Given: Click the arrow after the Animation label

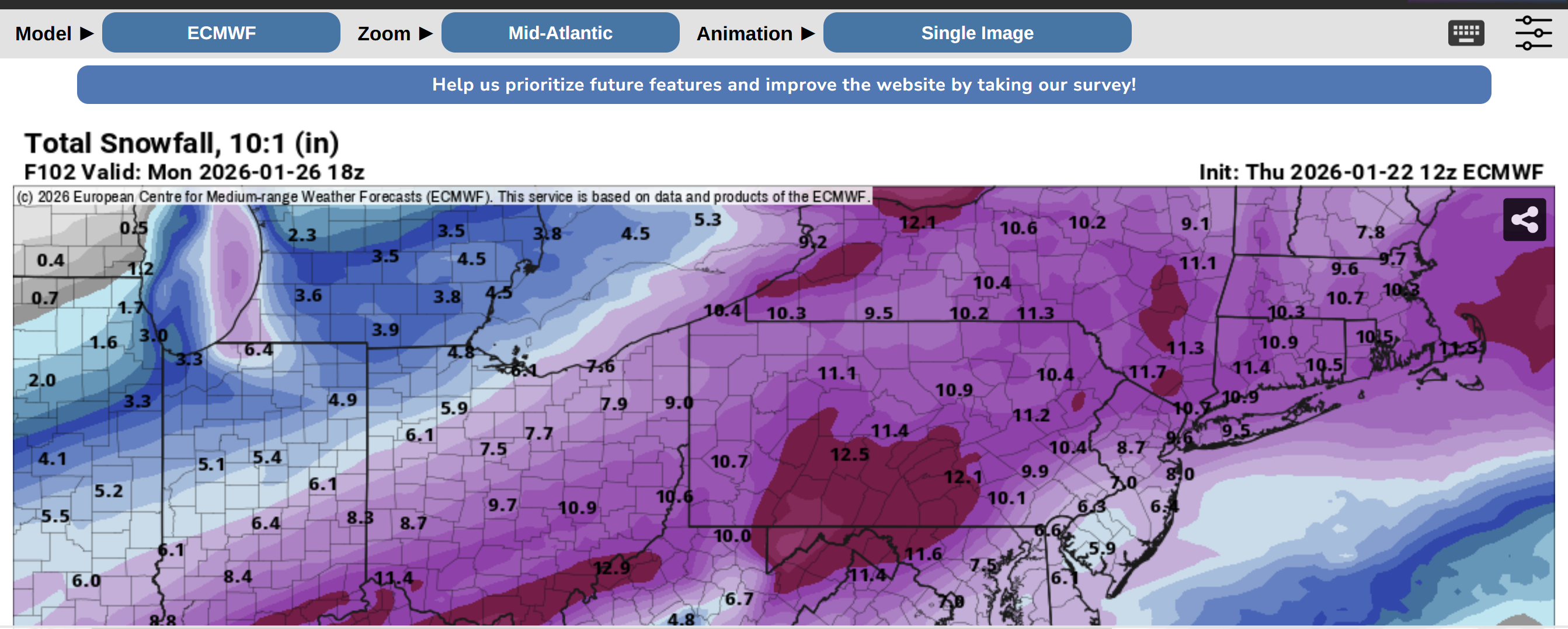Looking at the screenshot, I should click(x=808, y=33).
